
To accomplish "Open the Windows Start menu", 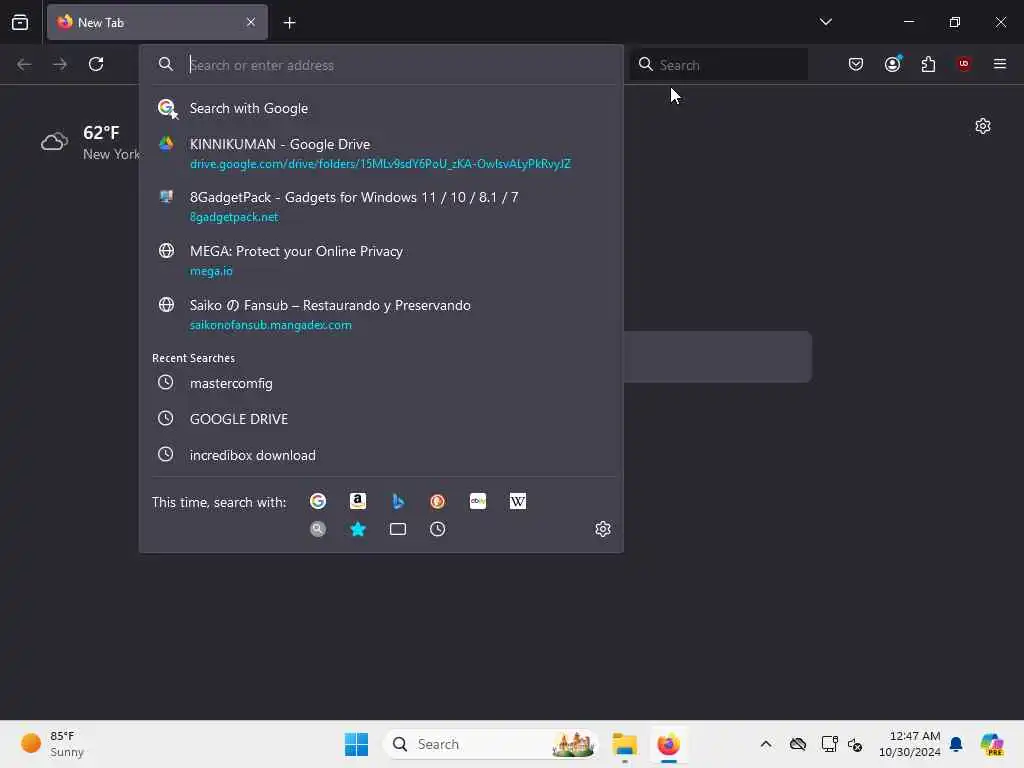I will (x=357, y=744).
